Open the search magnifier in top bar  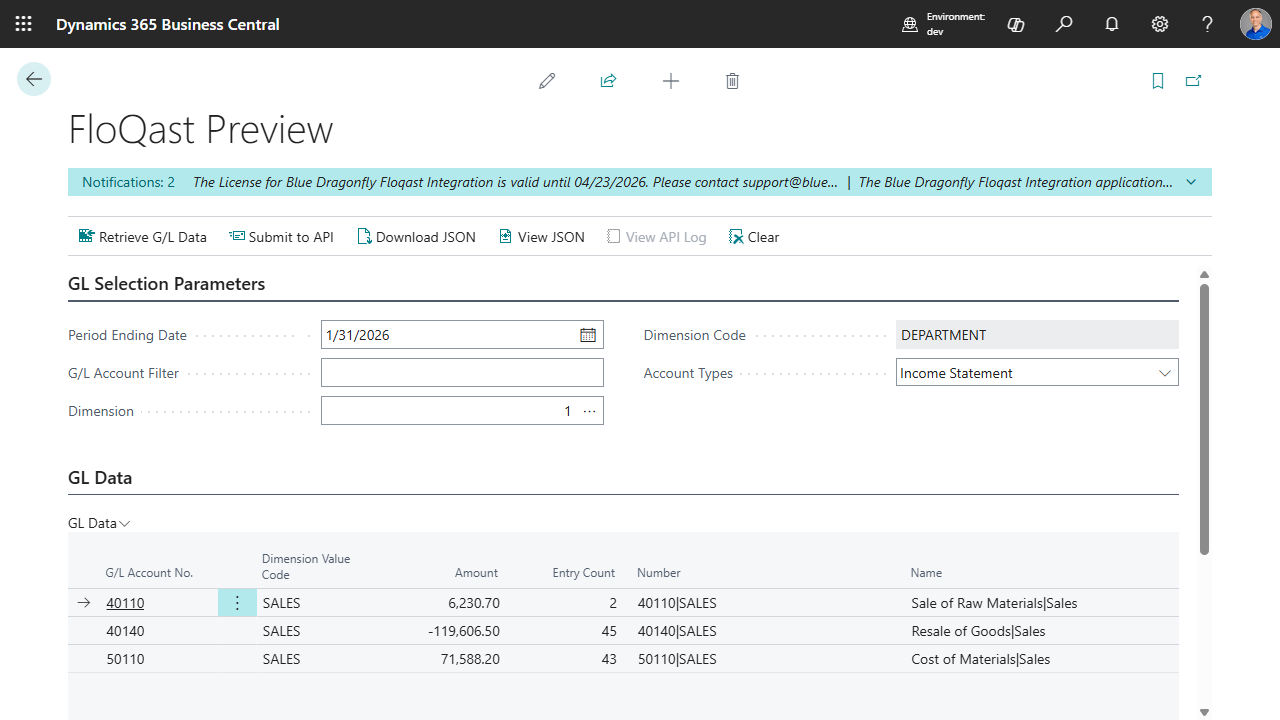tap(1064, 24)
